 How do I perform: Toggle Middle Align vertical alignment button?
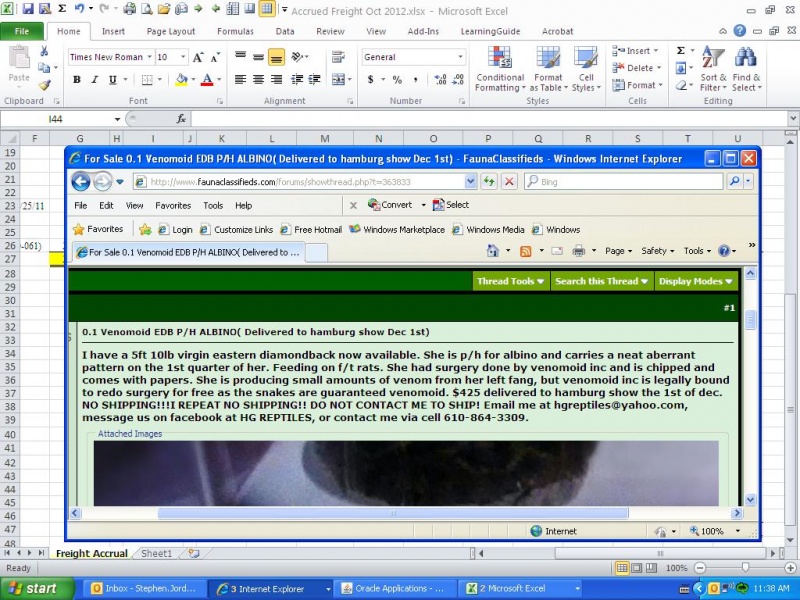pos(259,57)
